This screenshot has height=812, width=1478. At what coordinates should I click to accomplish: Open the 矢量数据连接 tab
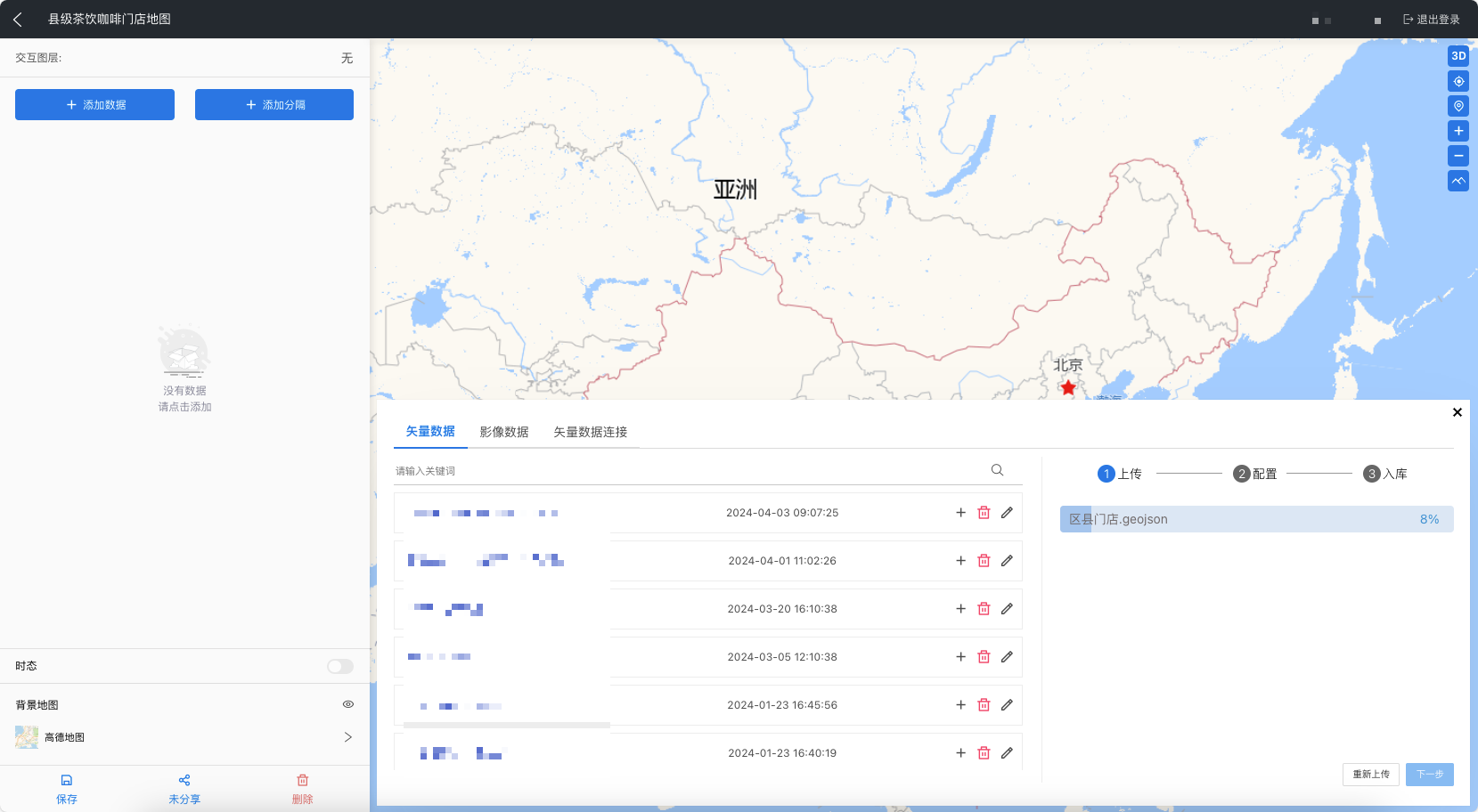[590, 432]
